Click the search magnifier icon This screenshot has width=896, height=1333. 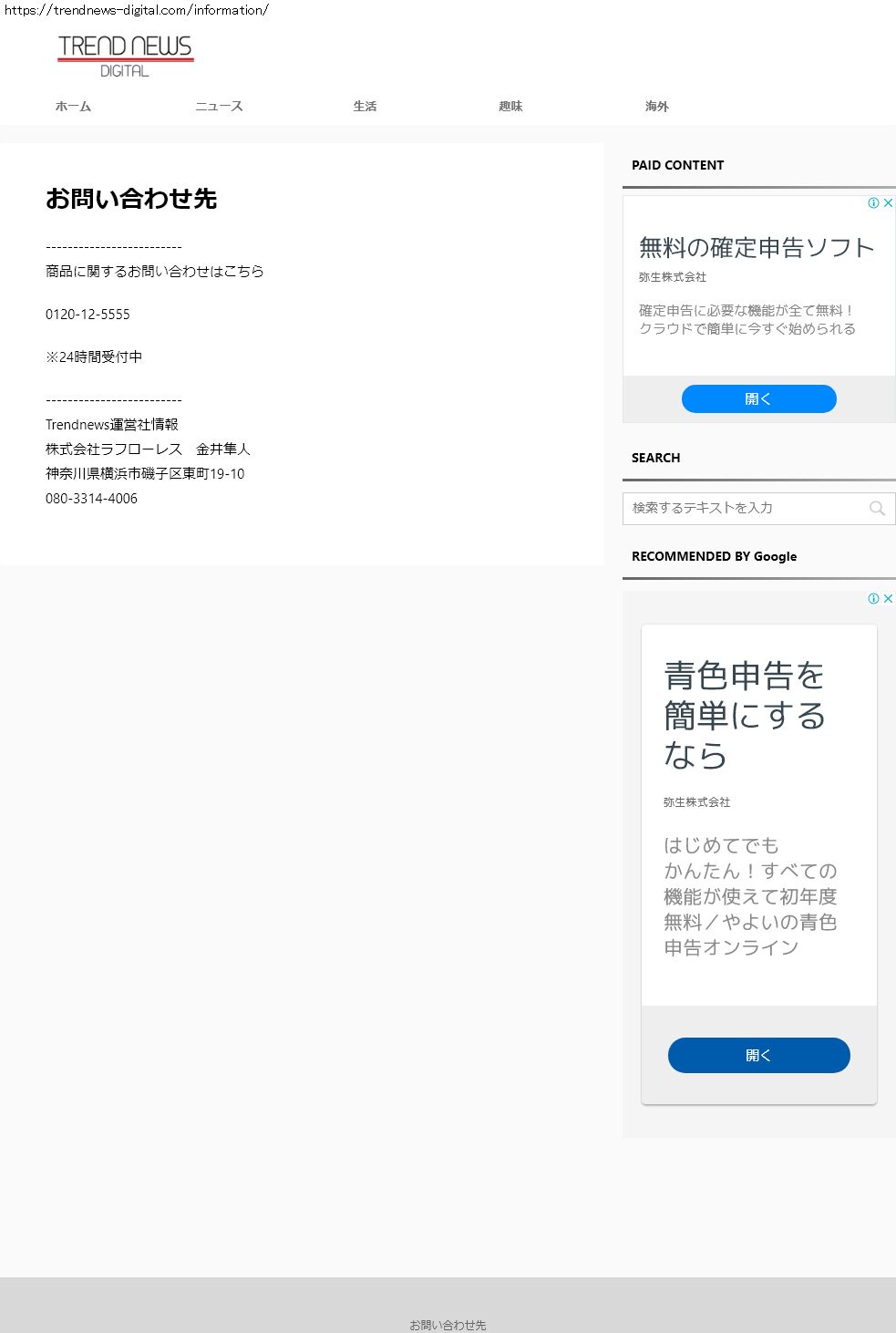877,509
